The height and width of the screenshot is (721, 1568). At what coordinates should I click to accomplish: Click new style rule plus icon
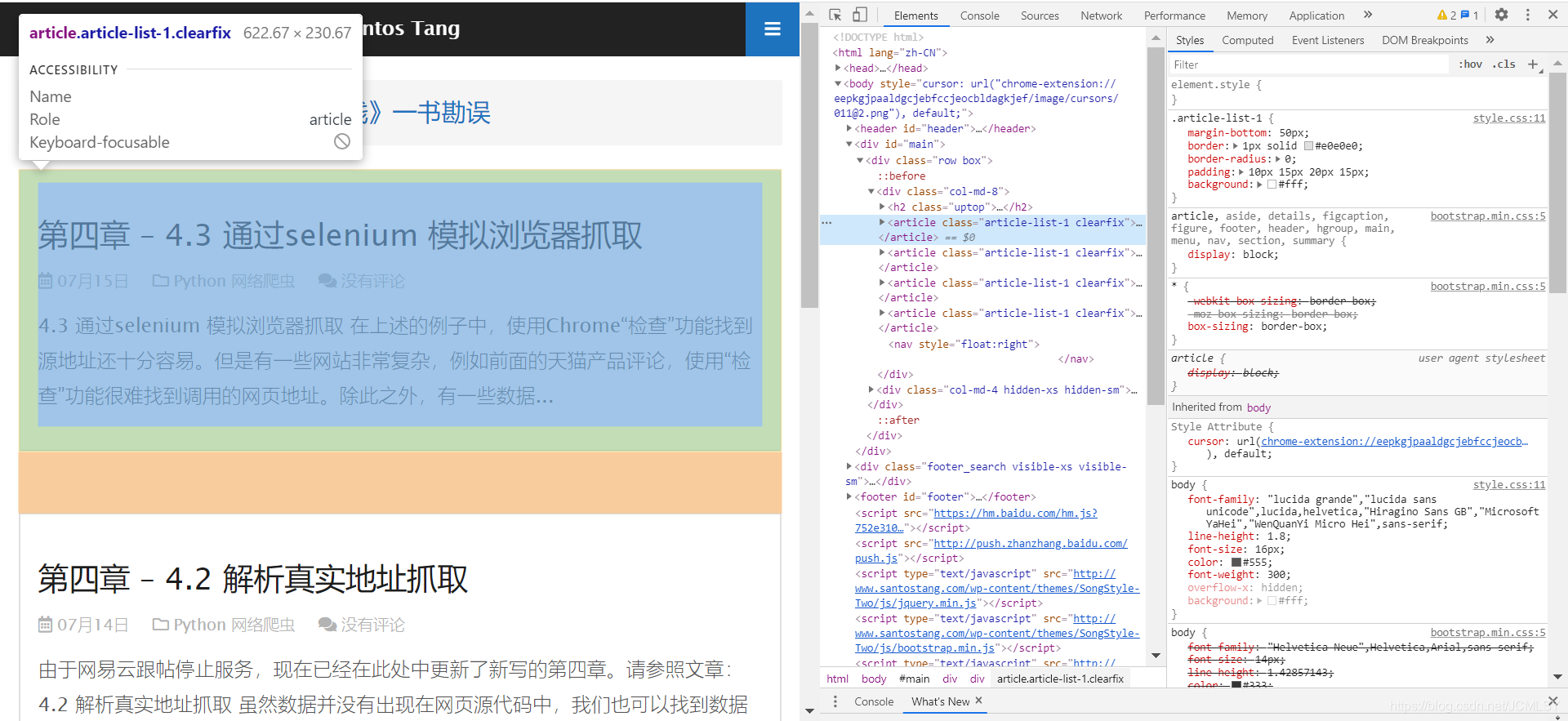point(1533,65)
